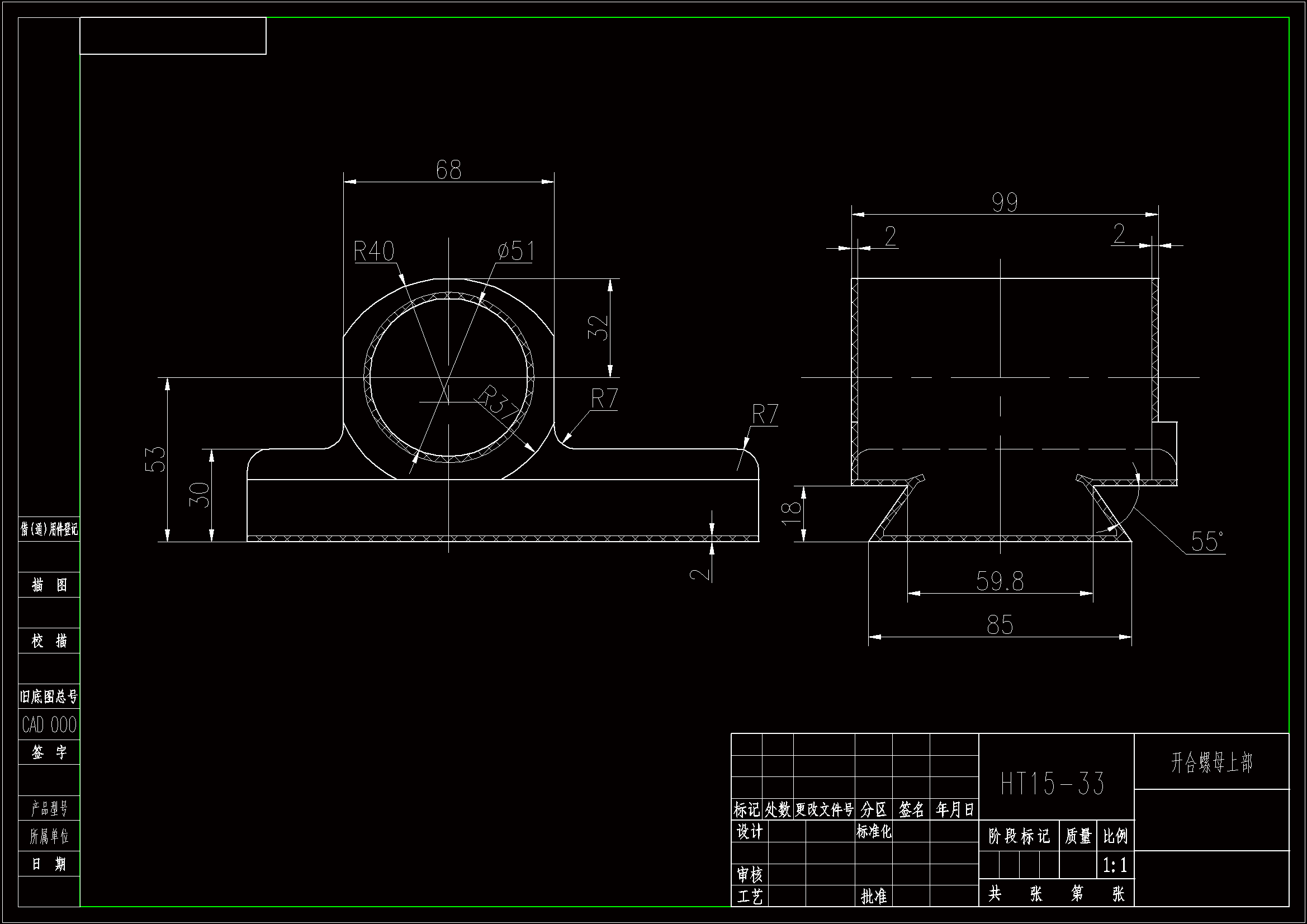This screenshot has height=924, width=1307.
Task: Select the 99 width dimension text
Action: tap(1005, 203)
